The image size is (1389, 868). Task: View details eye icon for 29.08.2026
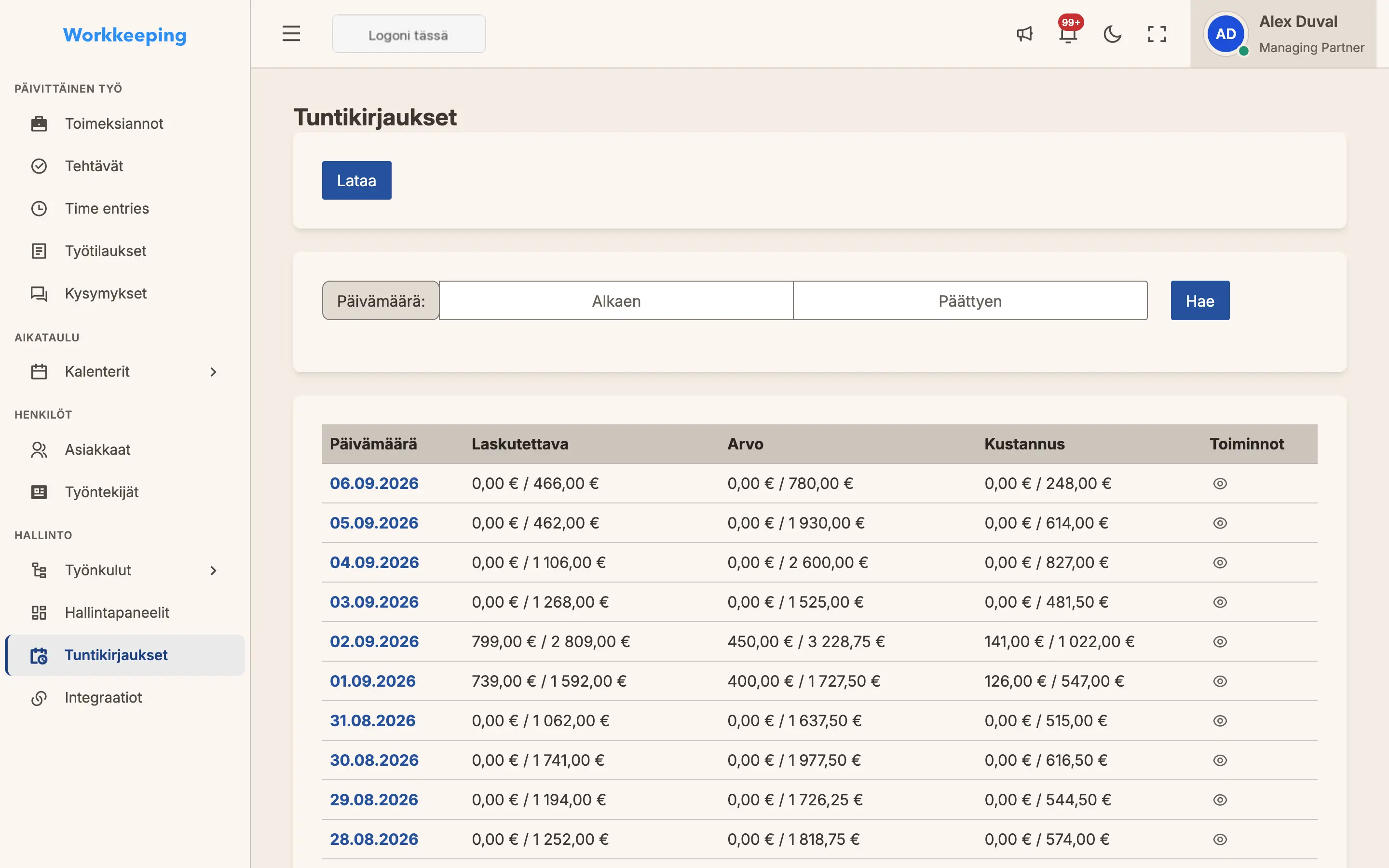coord(1220,800)
